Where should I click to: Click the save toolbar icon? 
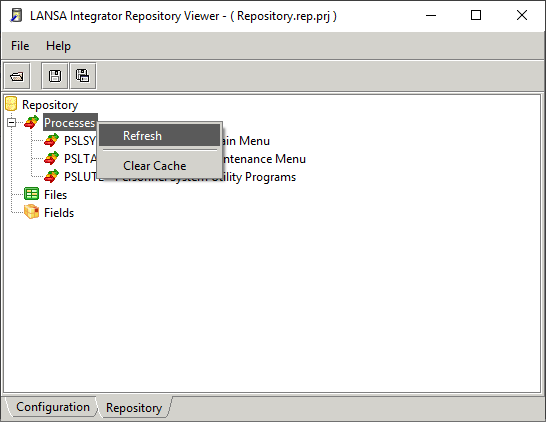pyautogui.click(x=55, y=76)
